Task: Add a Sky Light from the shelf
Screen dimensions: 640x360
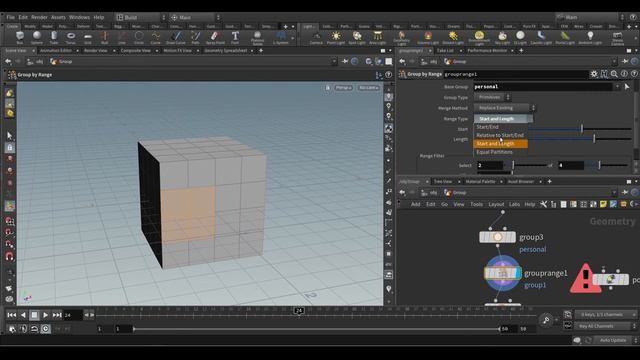Action: (x=502, y=38)
